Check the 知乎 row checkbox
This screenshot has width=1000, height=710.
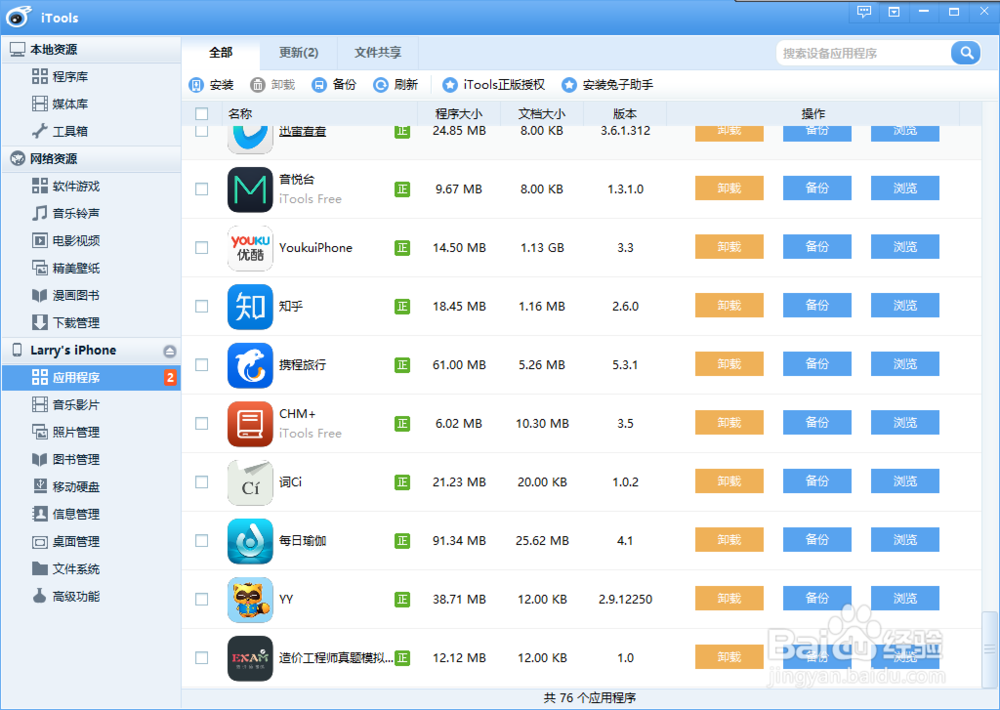point(202,306)
